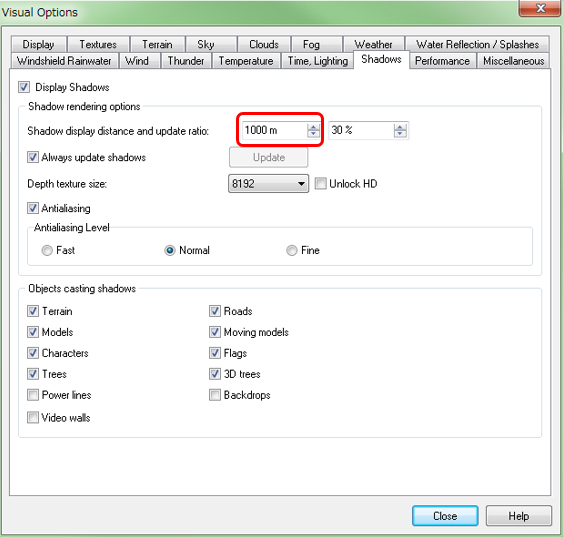
Task: Toggle Always update shadows option
Action: [x=33, y=157]
